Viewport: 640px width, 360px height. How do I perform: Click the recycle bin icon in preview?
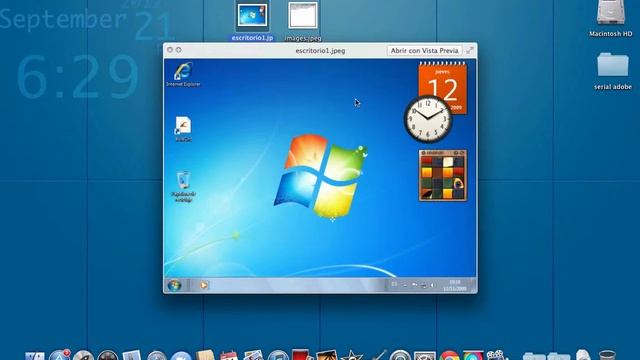(183, 181)
